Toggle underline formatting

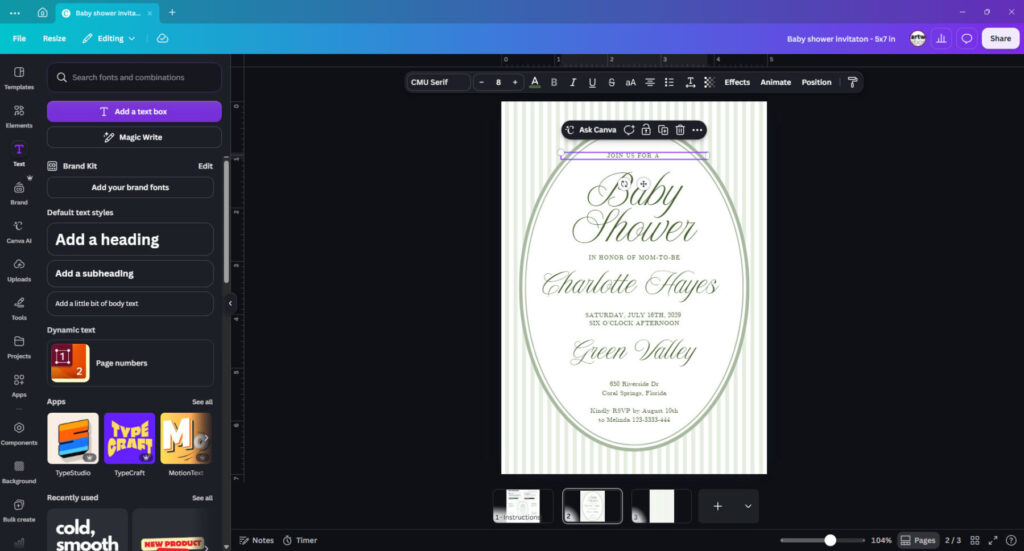(592, 82)
